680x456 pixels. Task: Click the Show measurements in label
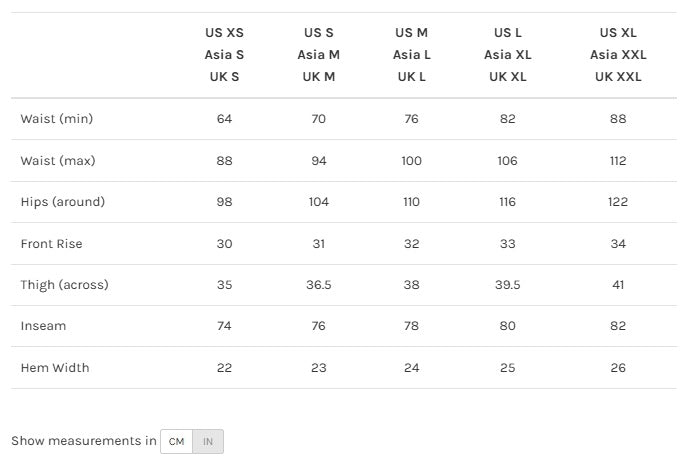84,441
